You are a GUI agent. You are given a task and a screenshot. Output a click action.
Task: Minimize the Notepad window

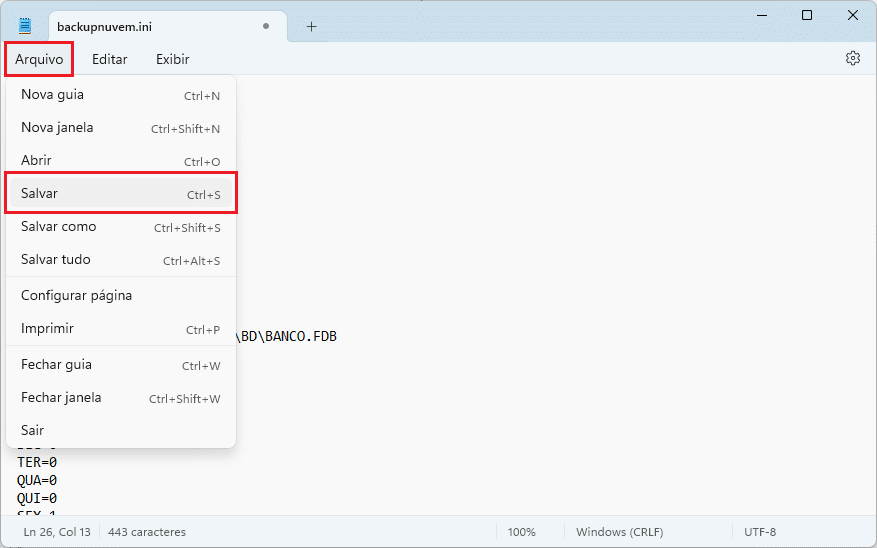coord(761,15)
